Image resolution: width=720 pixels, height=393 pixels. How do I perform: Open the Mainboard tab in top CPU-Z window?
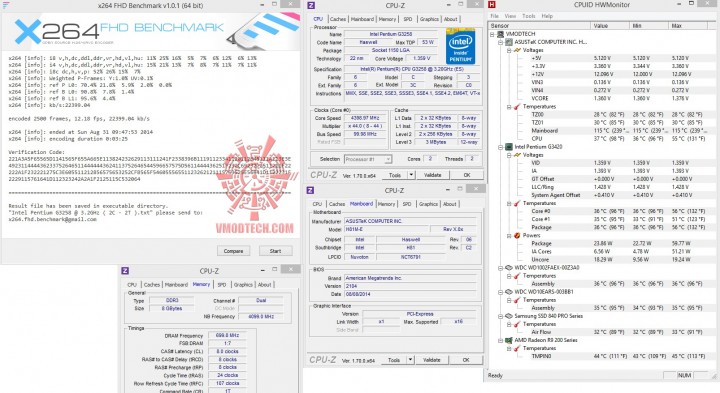click(x=362, y=19)
